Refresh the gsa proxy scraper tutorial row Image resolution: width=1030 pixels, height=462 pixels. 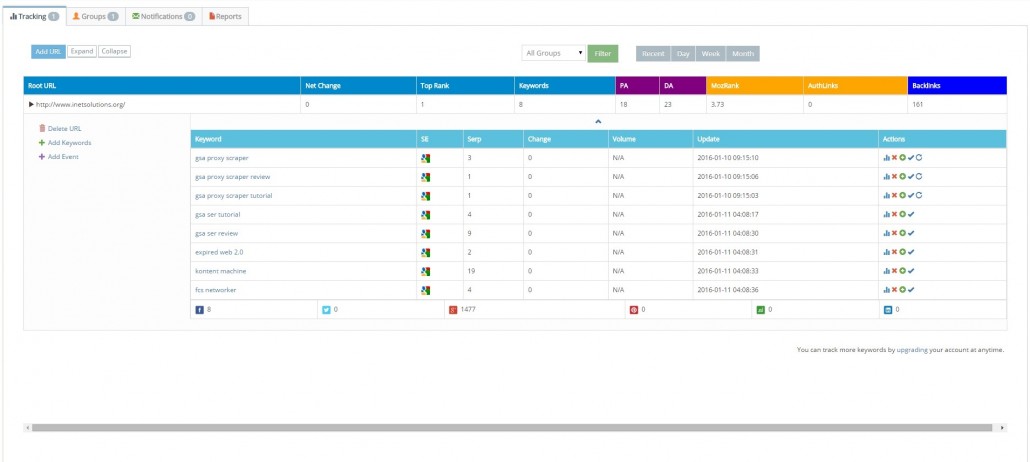919,195
